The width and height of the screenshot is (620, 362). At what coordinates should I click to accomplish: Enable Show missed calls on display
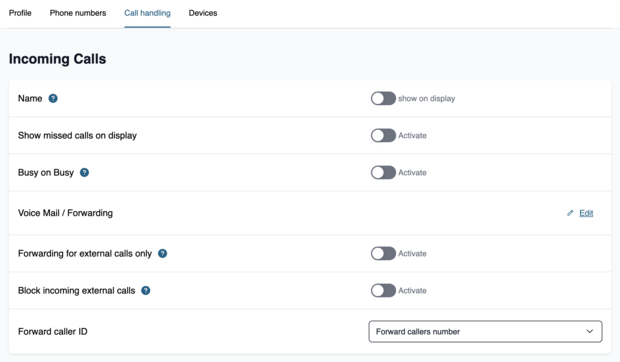pyautogui.click(x=383, y=136)
